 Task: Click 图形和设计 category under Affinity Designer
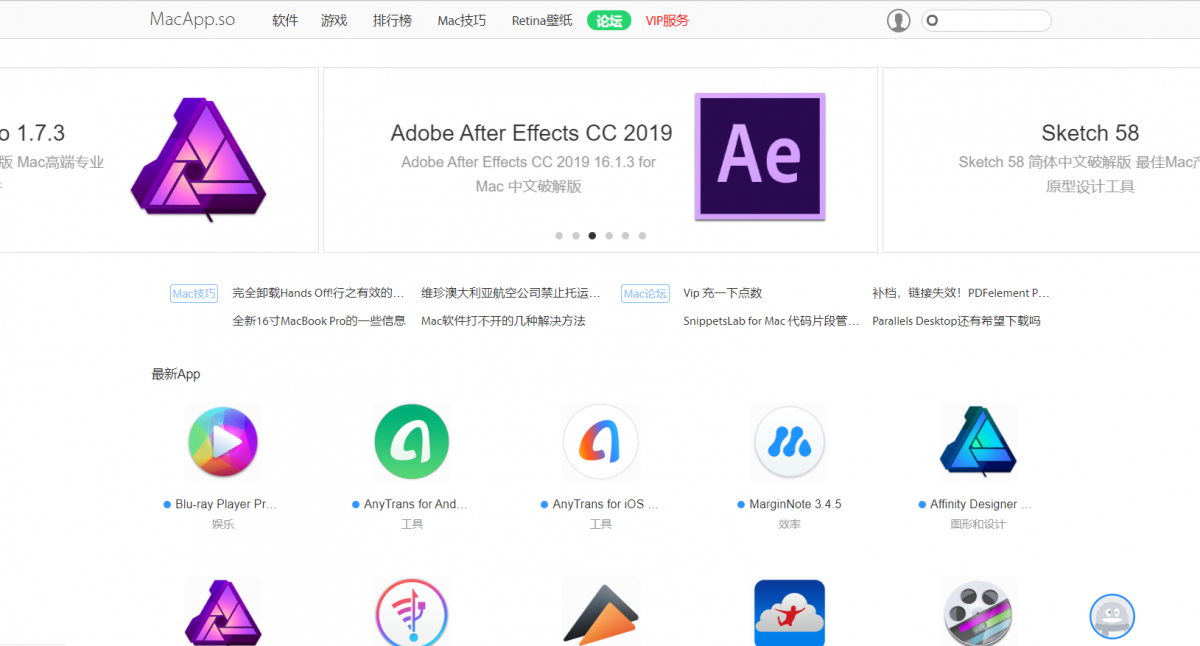[x=978, y=524]
